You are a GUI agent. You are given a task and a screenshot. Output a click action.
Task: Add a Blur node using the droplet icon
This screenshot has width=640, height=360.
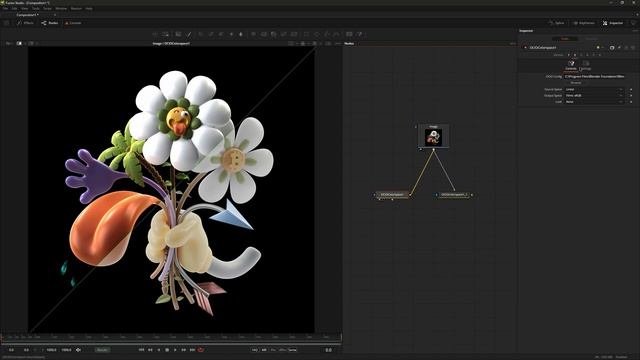241,34
